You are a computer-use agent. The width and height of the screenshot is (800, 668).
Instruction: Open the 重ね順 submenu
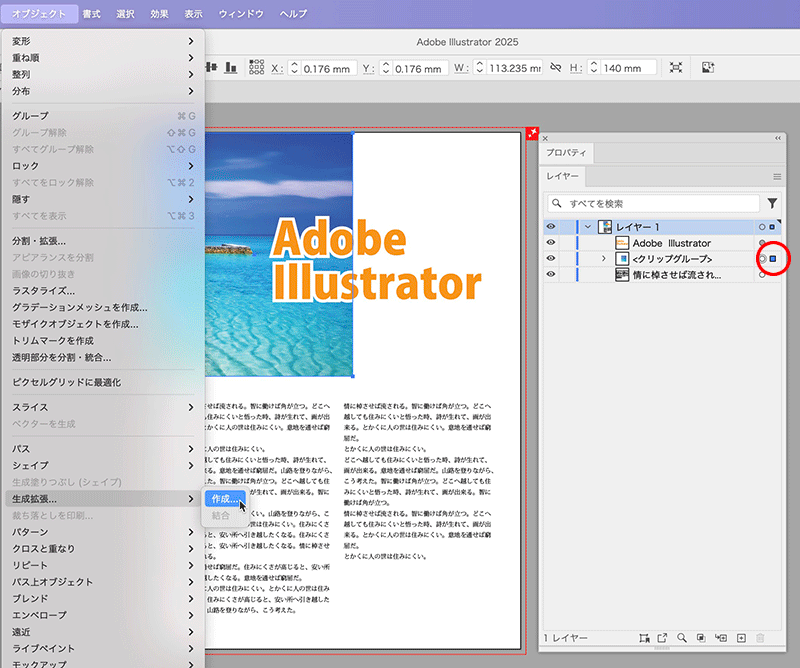(x=103, y=58)
